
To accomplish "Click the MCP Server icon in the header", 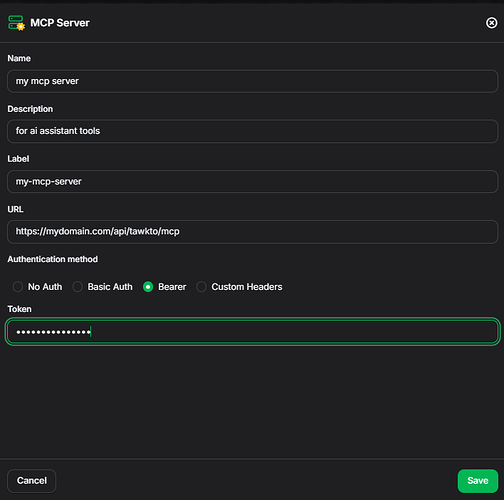I will pyautogui.click(x=16, y=23).
